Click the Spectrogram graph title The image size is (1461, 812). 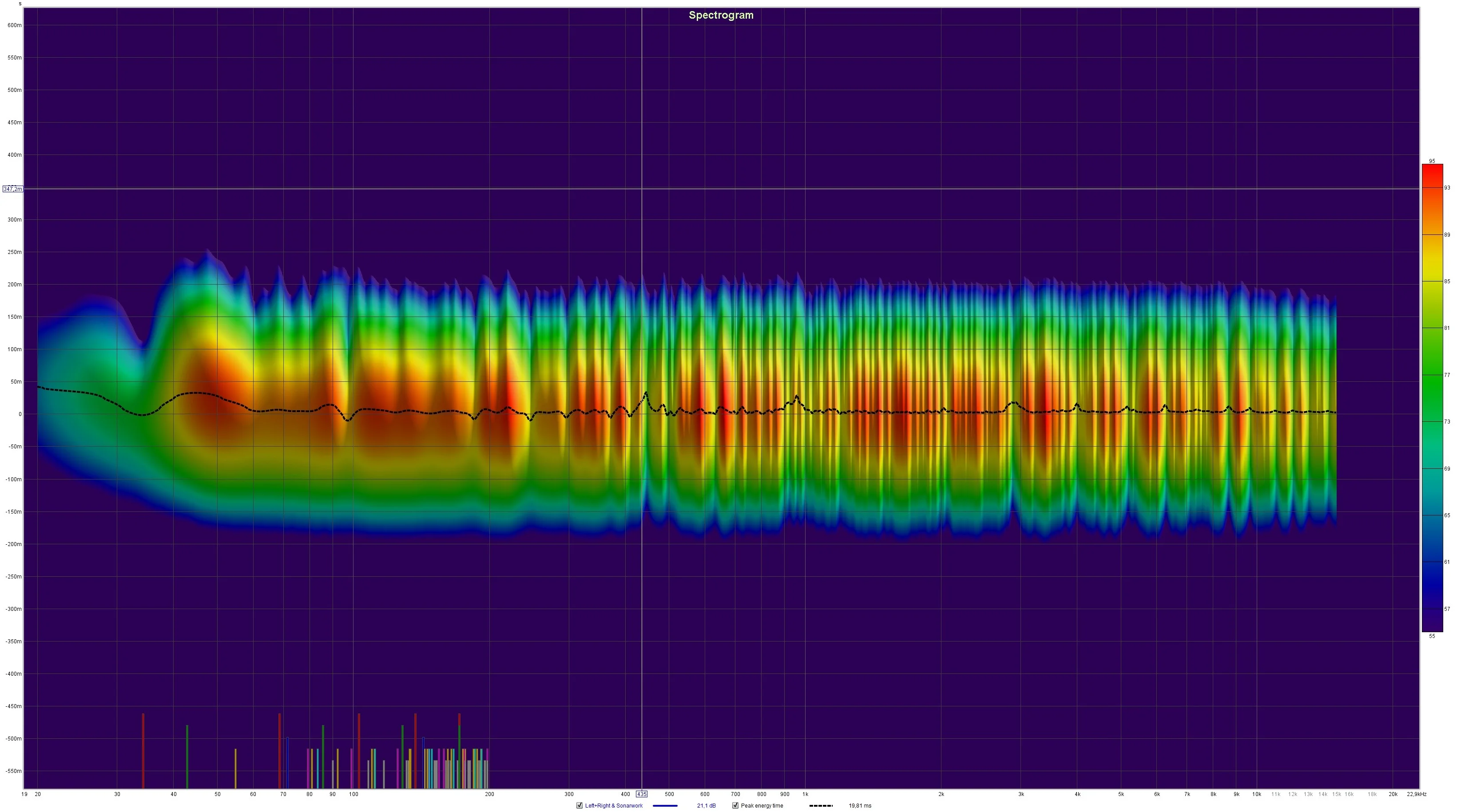[721, 15]
